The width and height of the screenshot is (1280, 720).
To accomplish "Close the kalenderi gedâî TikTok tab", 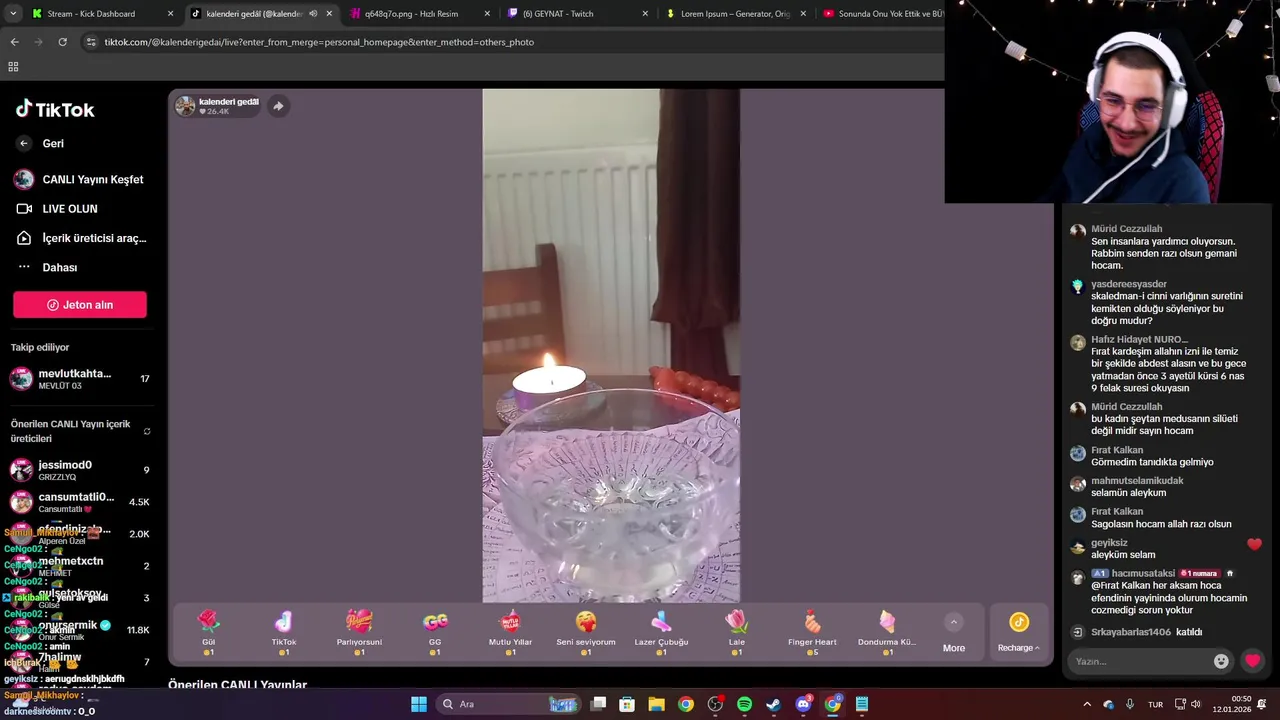I will click(x=329, y=14).
